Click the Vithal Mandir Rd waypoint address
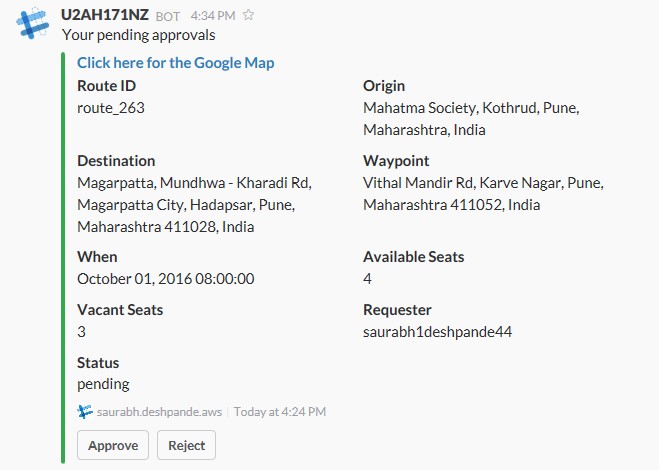 pos(483,194)
